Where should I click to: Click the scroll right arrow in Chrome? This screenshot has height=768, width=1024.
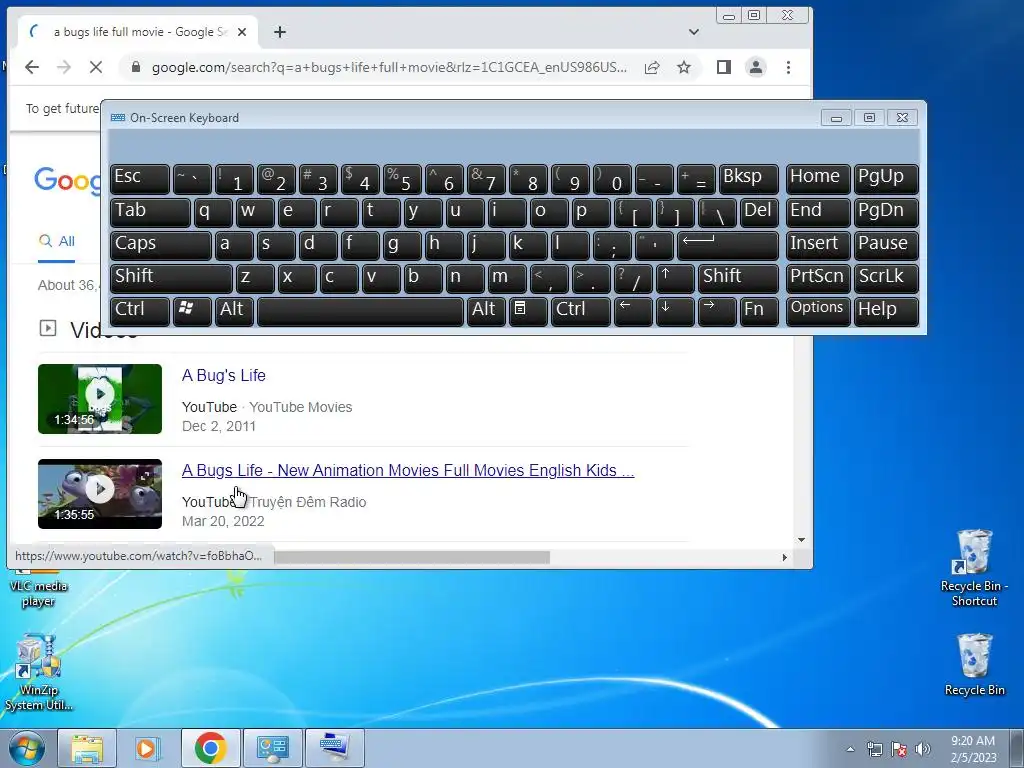784,557
